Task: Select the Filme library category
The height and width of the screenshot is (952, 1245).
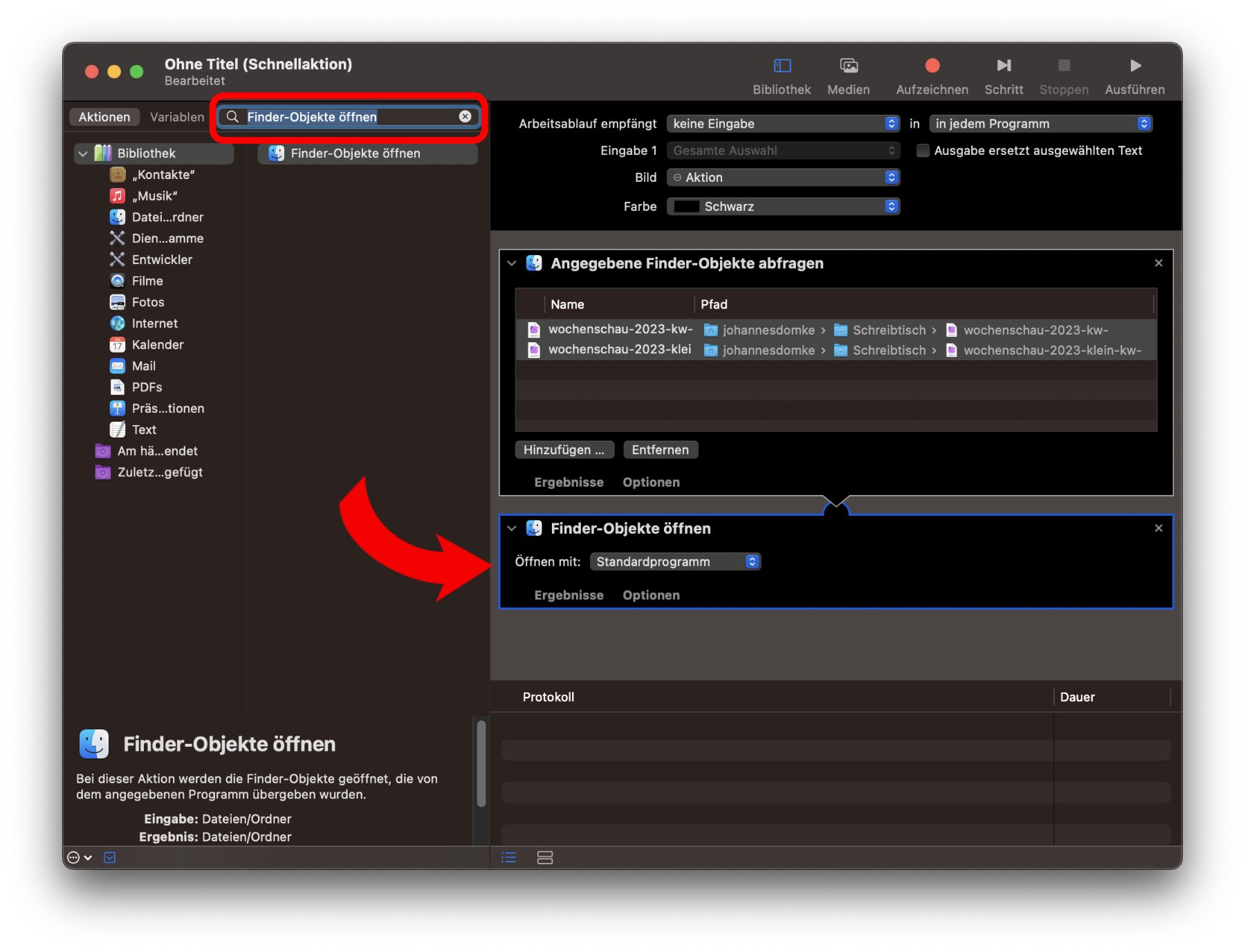Action: click(147, 281)
